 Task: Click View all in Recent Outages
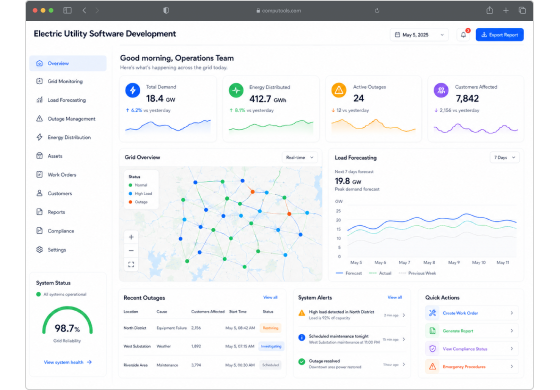click(270, 297)
